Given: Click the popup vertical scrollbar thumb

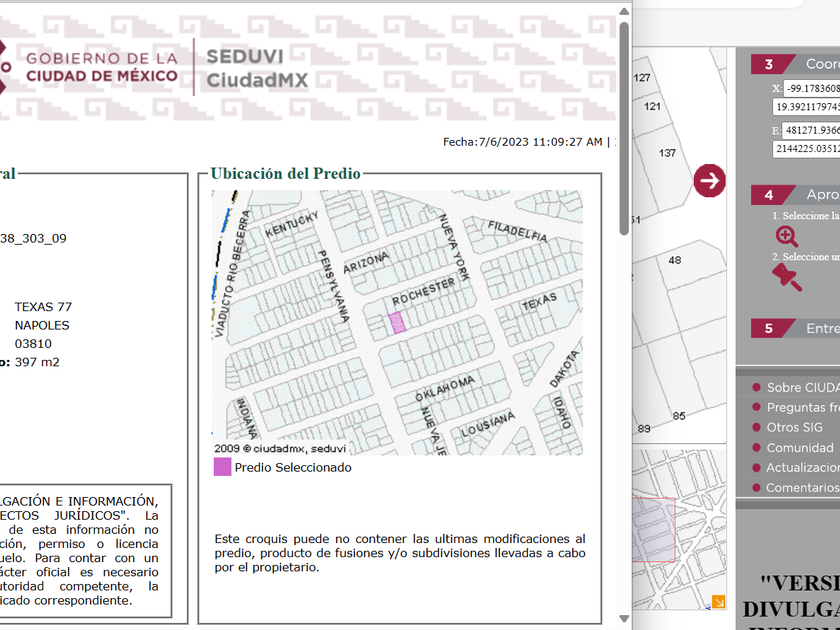Looking at the screenshot, I should [624, 128].
